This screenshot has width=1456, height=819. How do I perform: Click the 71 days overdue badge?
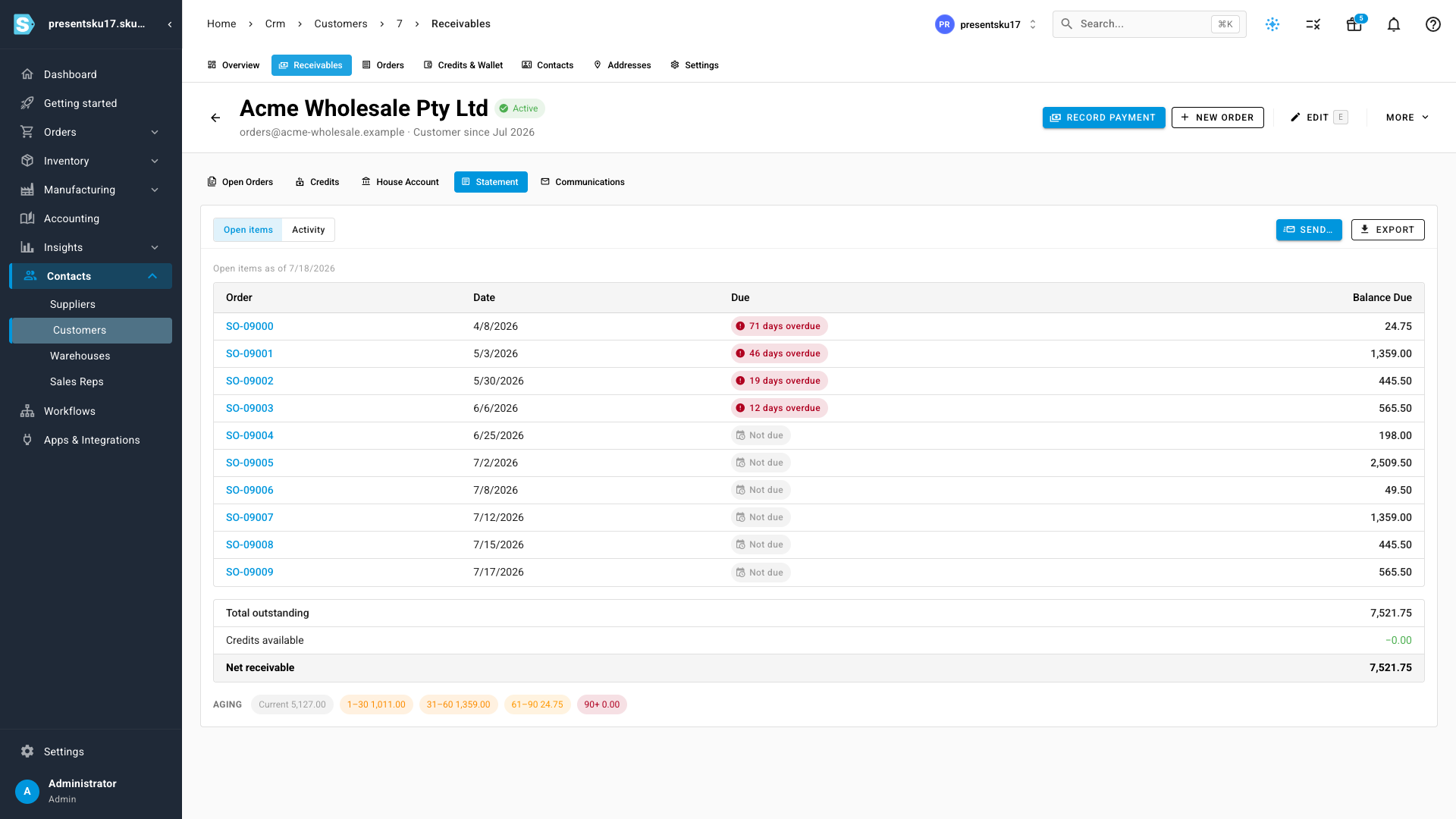click(779, 326)
